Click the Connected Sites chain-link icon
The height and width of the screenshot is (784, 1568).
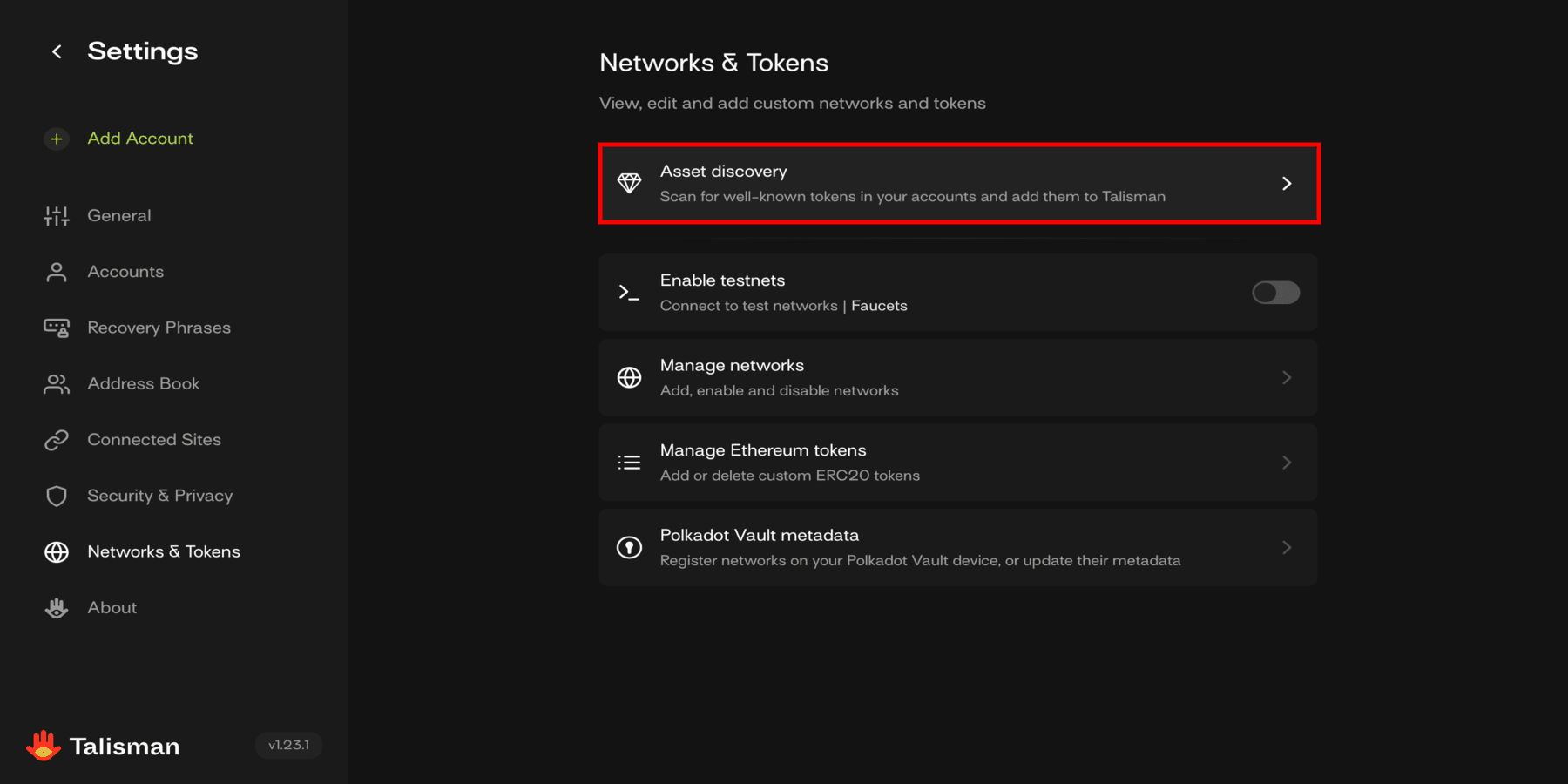click(x=57, y=440)
